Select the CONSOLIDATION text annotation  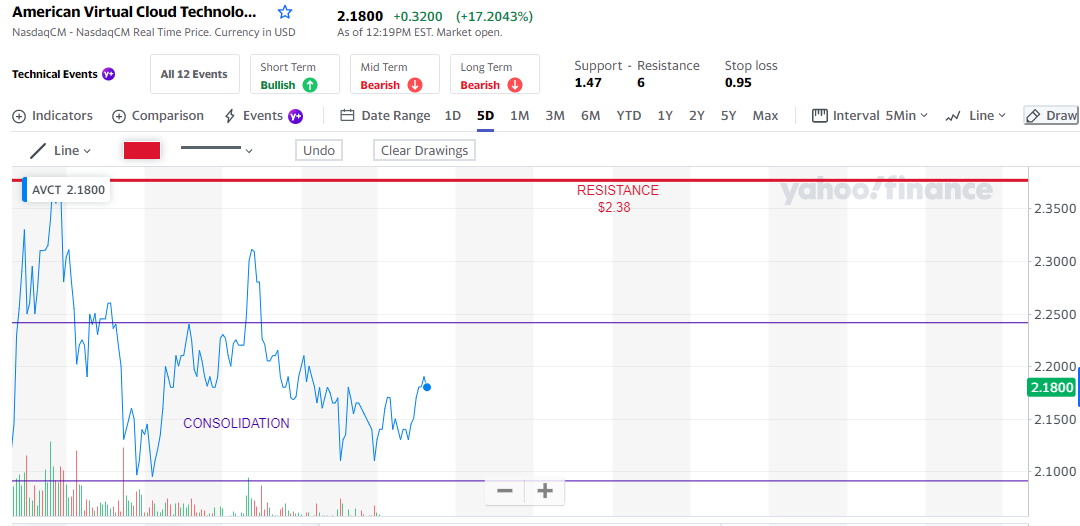[x=236, y=423]
